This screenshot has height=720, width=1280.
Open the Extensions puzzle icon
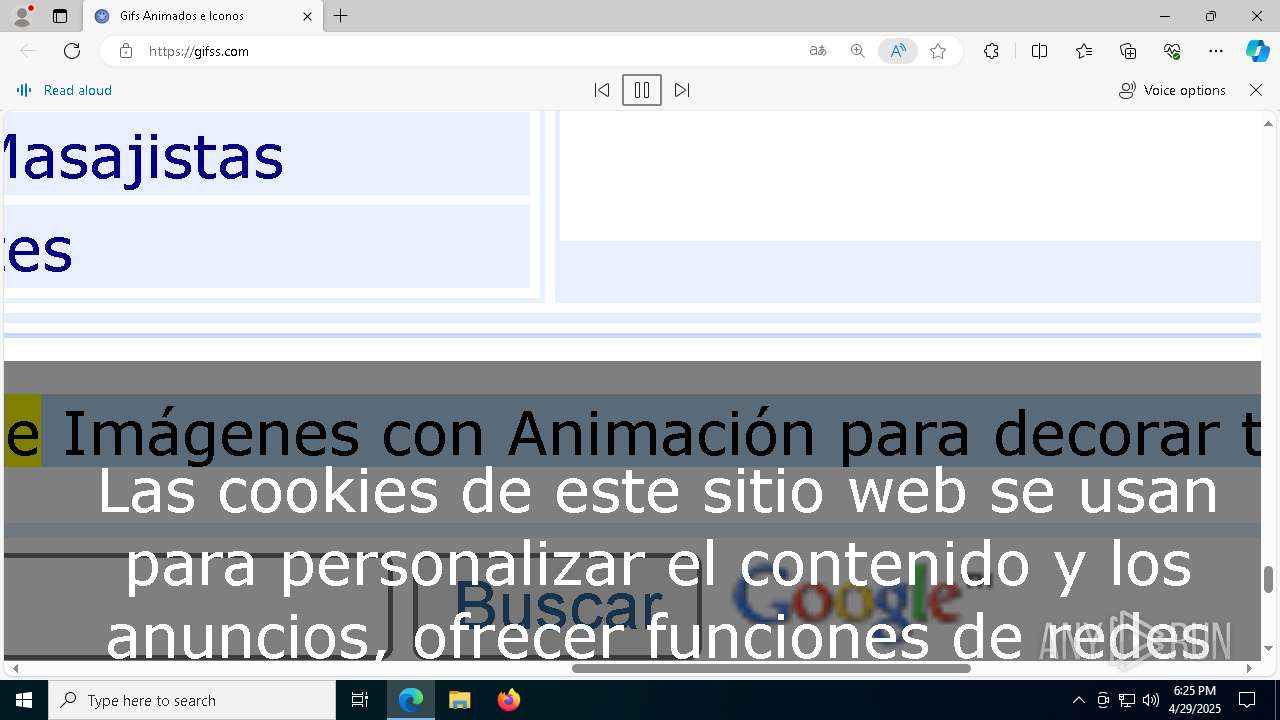pos(991,51)
